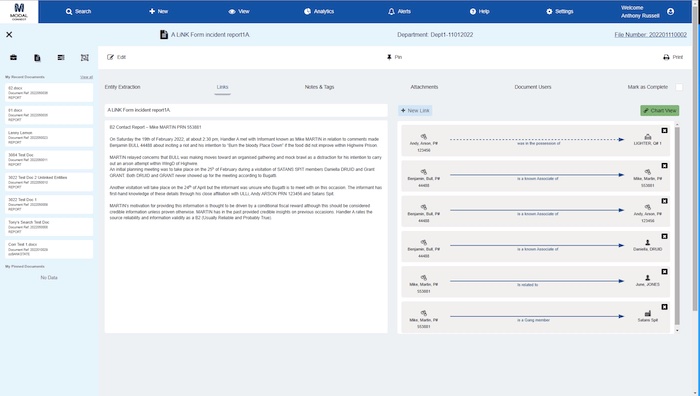Open recent document 3004 Test Doc
Screen dimensions: 700x396
point(49,160)
